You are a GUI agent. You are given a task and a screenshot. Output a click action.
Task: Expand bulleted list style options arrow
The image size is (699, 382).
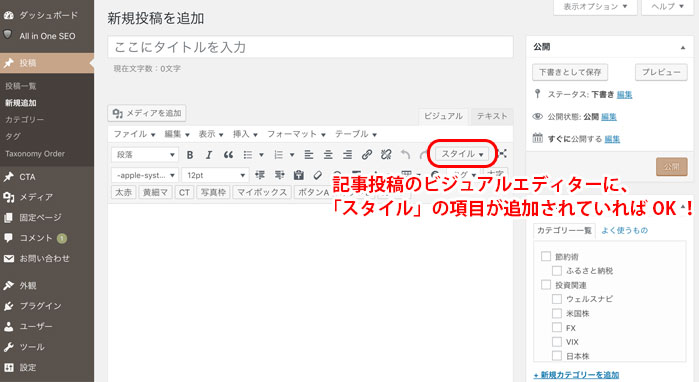[x=262, y=155]
